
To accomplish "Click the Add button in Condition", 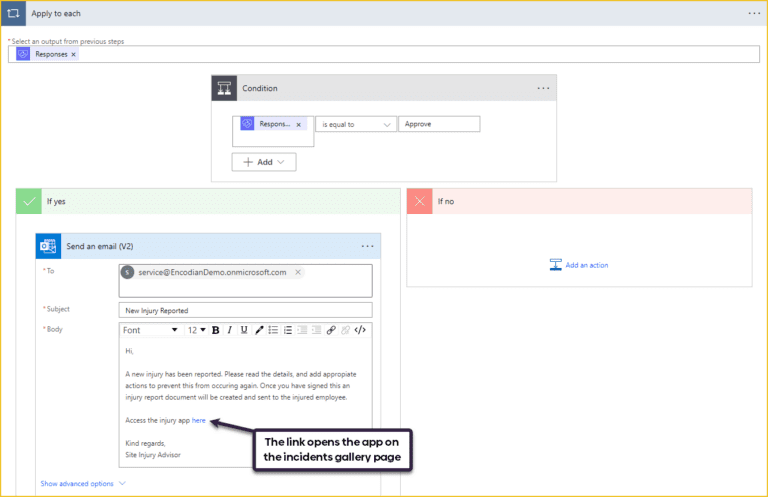I will point(263,161).
